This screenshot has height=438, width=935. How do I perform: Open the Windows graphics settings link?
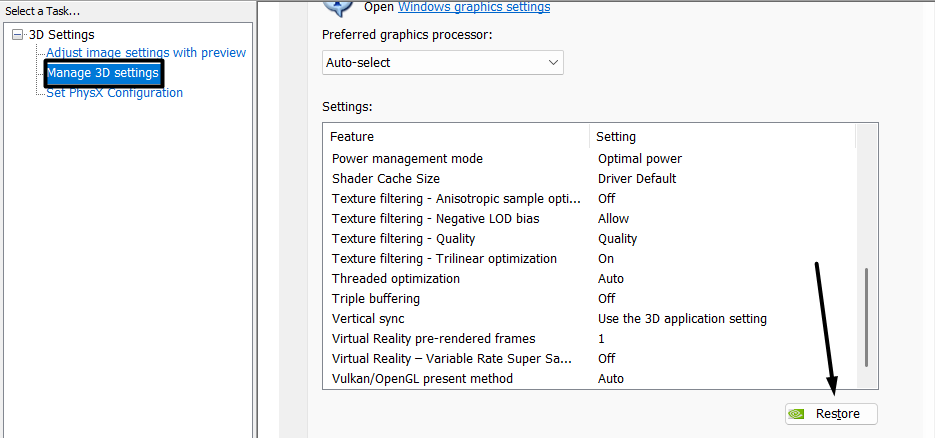[x=473, y=7]
